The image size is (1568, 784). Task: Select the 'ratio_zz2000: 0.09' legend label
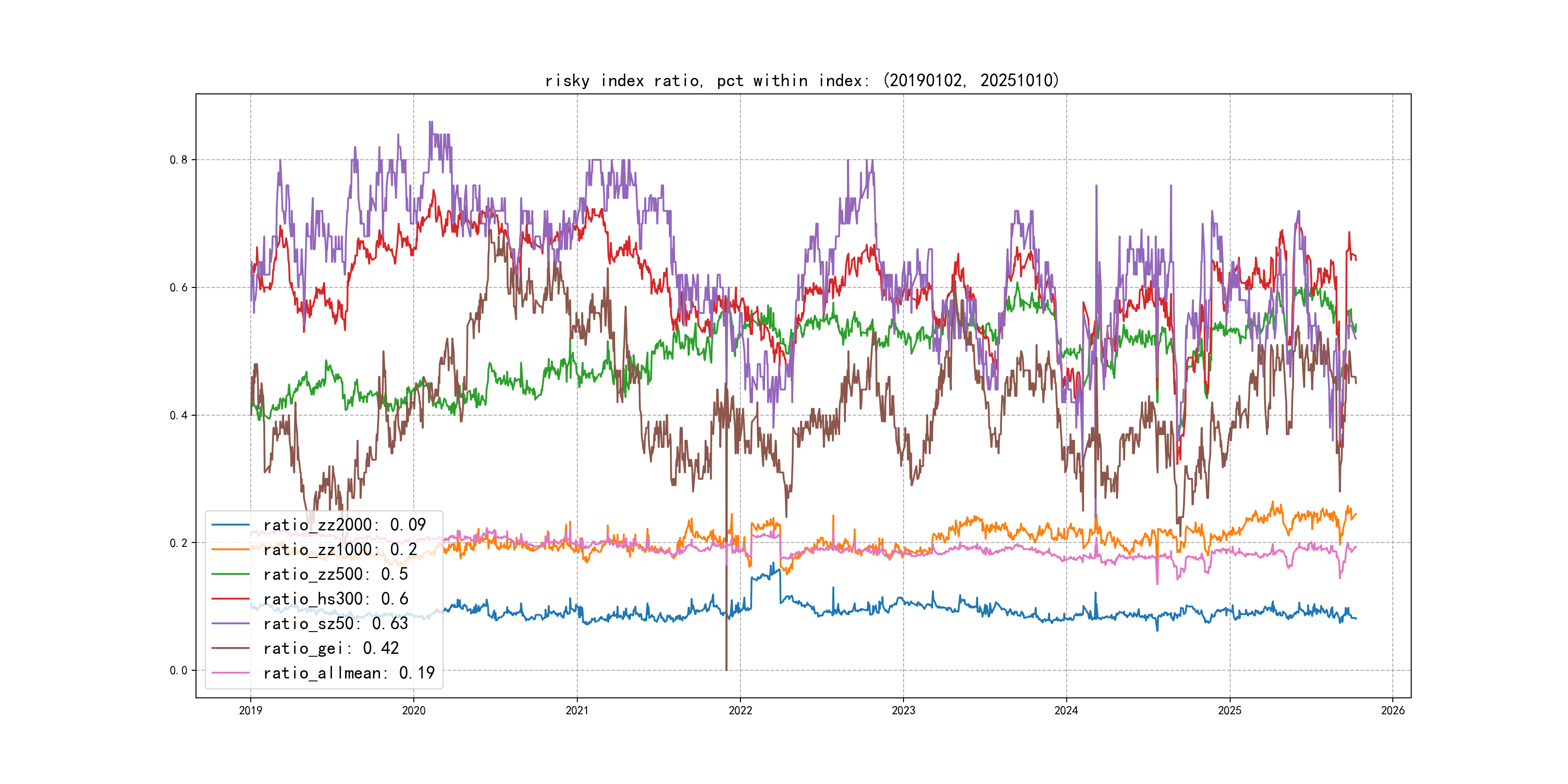pos(345,525)
